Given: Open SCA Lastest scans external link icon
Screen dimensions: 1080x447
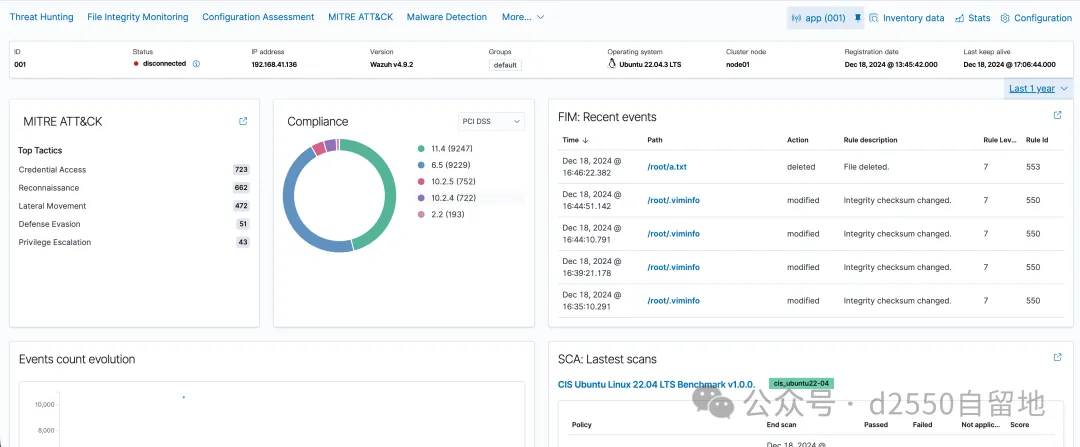Looking at the screenshot, I should [1058, 357].
